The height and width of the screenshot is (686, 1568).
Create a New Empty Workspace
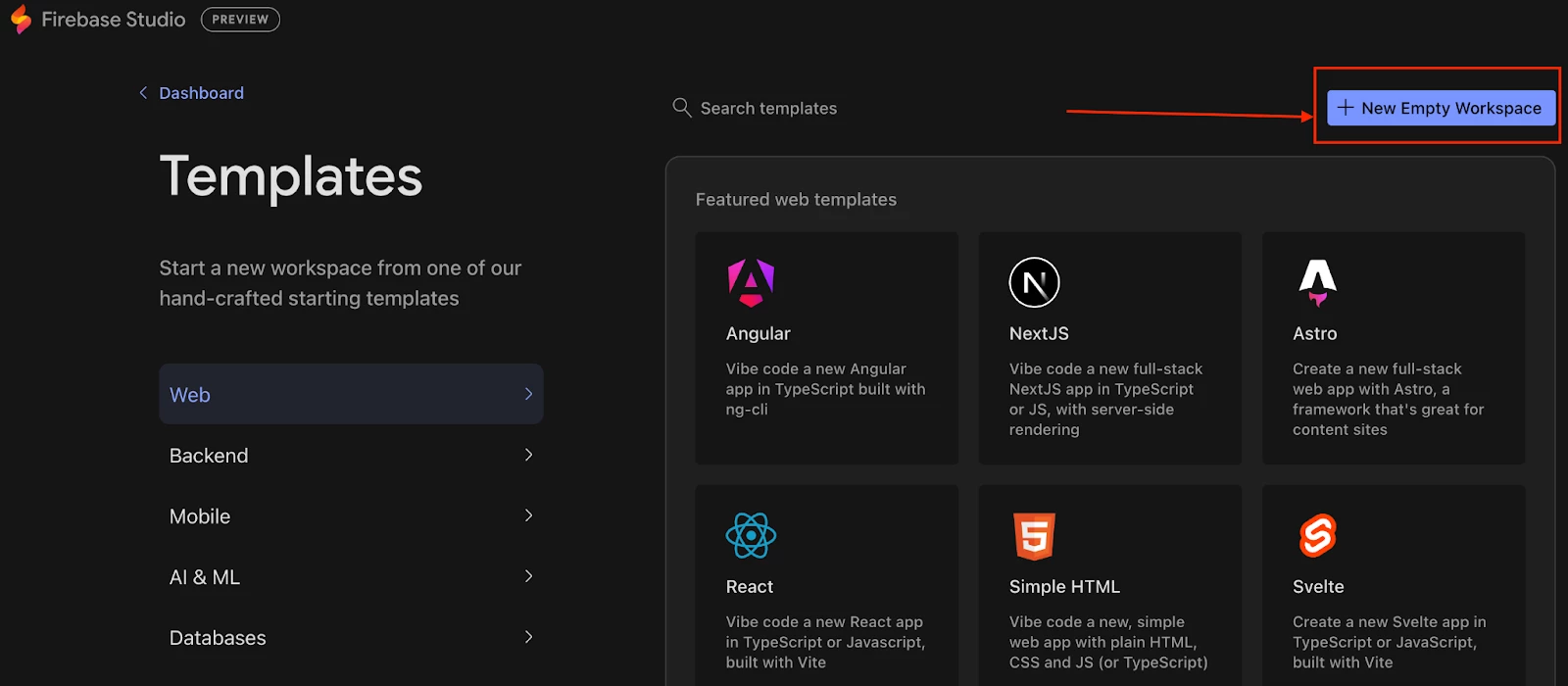pos(1441,108)
